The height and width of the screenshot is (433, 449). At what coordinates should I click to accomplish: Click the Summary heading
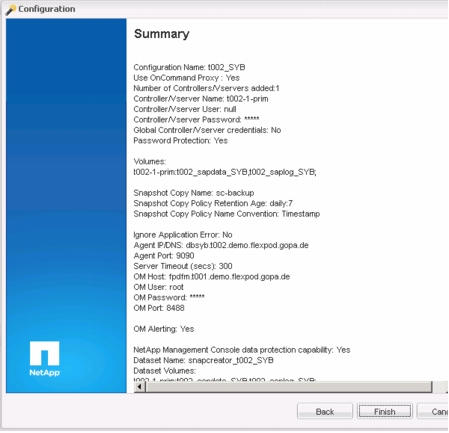162,34
